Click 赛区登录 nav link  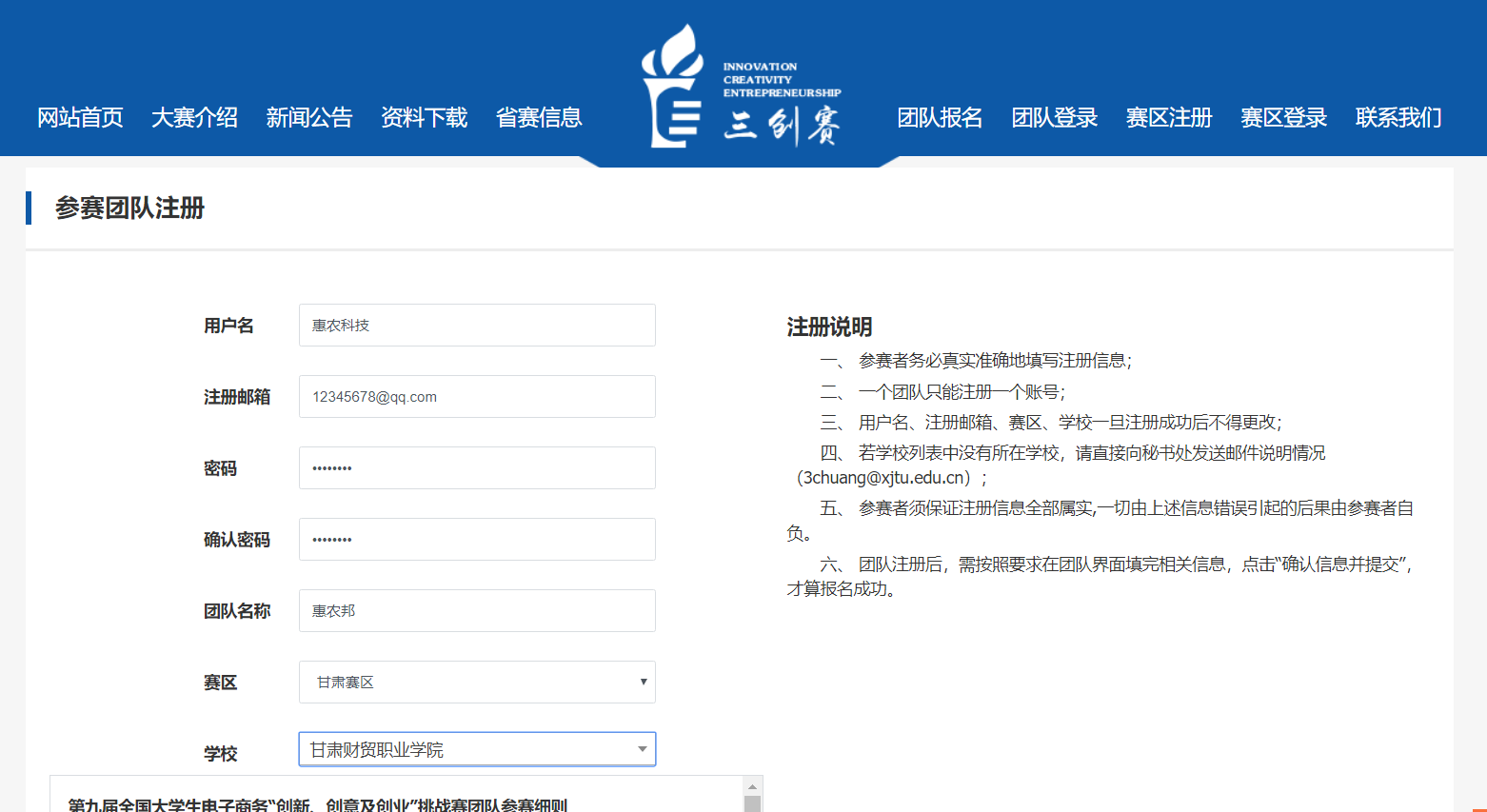pyautogui.click(x=1283, y=118)
